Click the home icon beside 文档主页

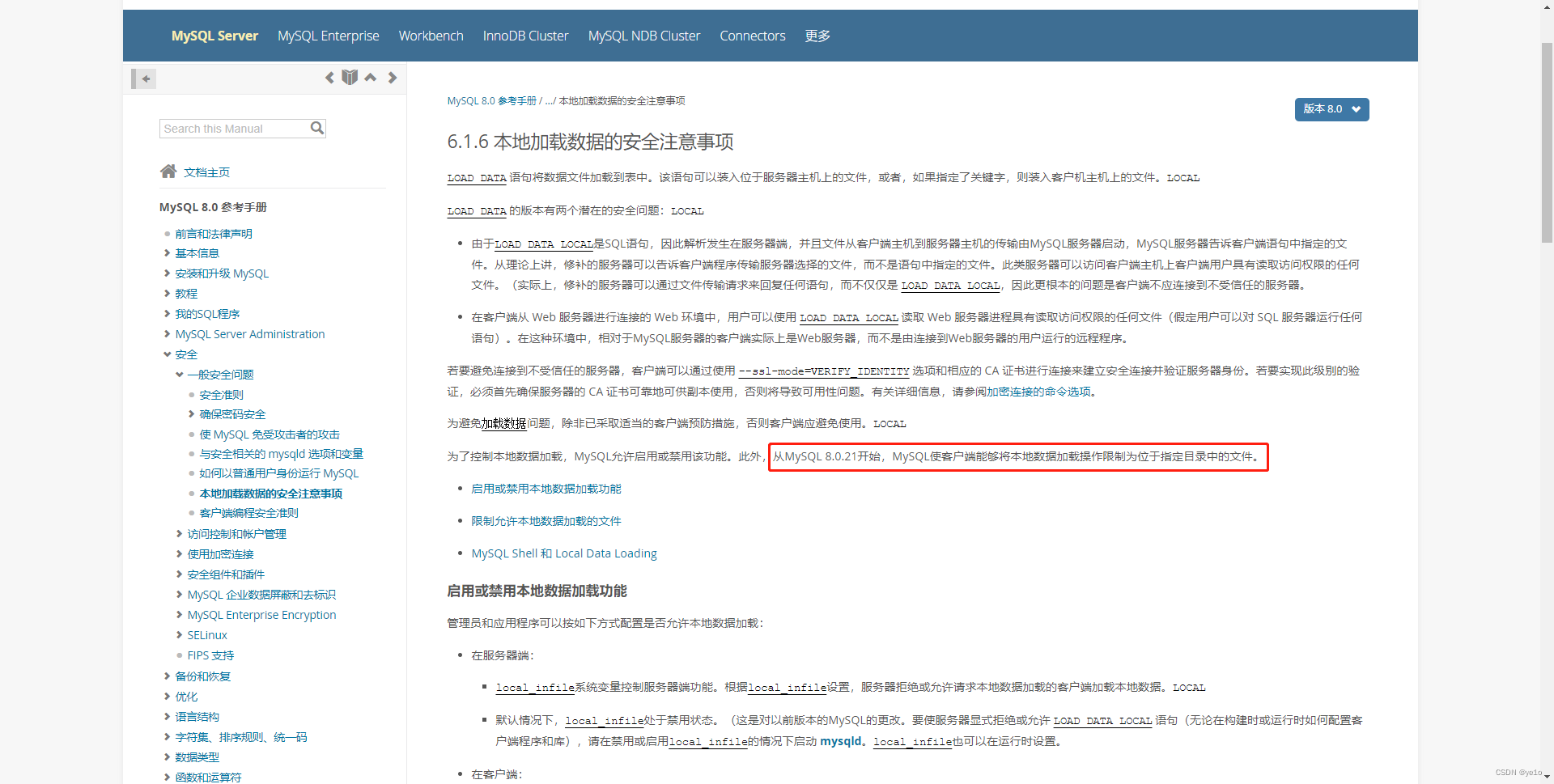(x=168, y=171)
